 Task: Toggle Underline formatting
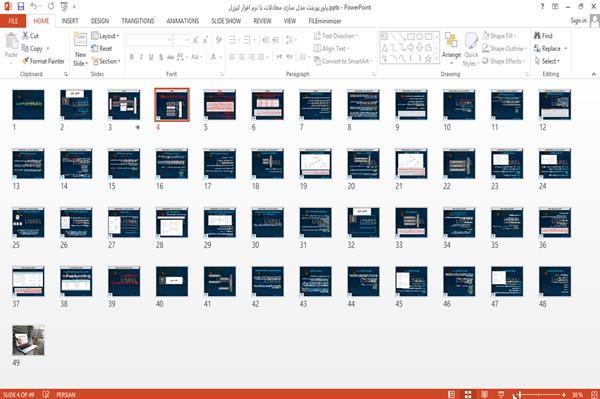pyautogui.click(x=151, y=57)
